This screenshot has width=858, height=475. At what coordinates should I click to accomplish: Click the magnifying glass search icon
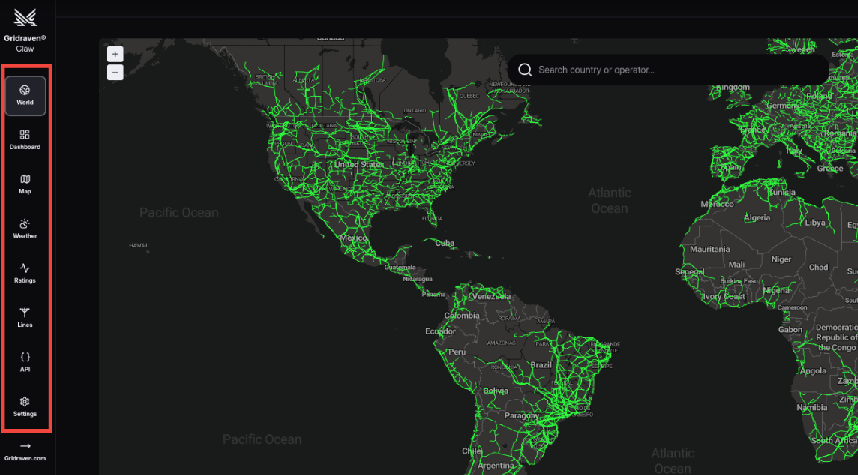point(524,70)
